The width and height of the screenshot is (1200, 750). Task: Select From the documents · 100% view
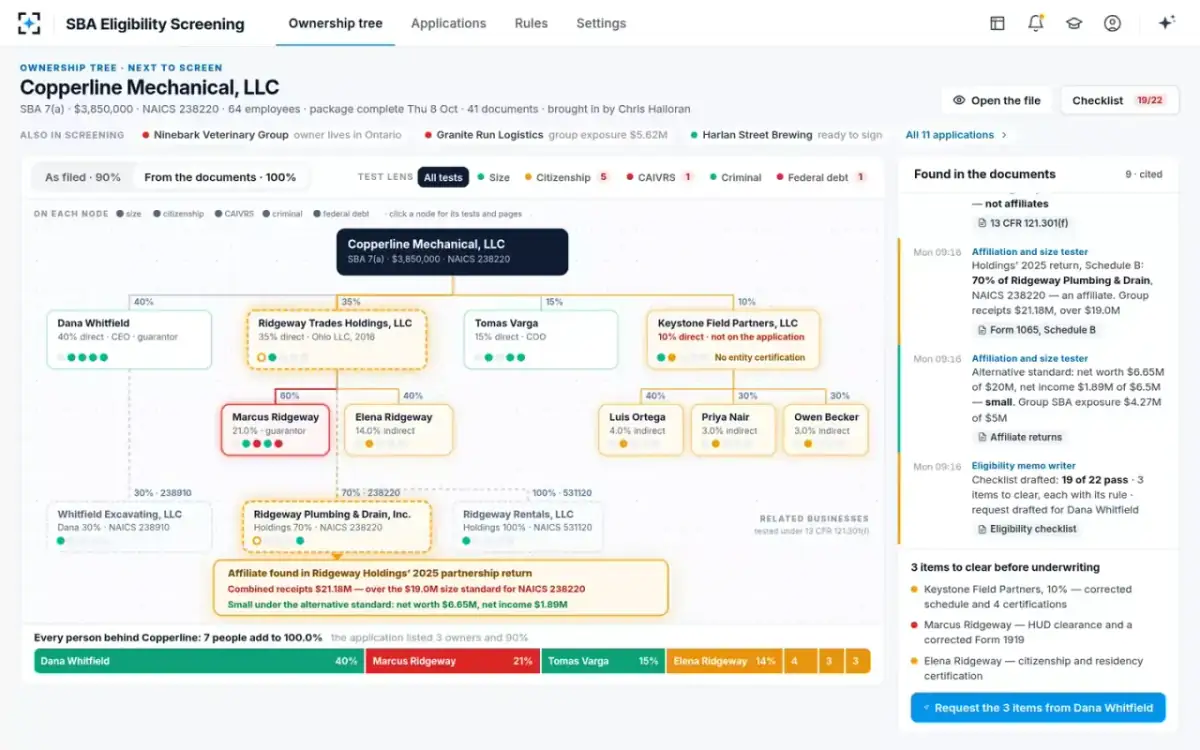tap(220, 177)
